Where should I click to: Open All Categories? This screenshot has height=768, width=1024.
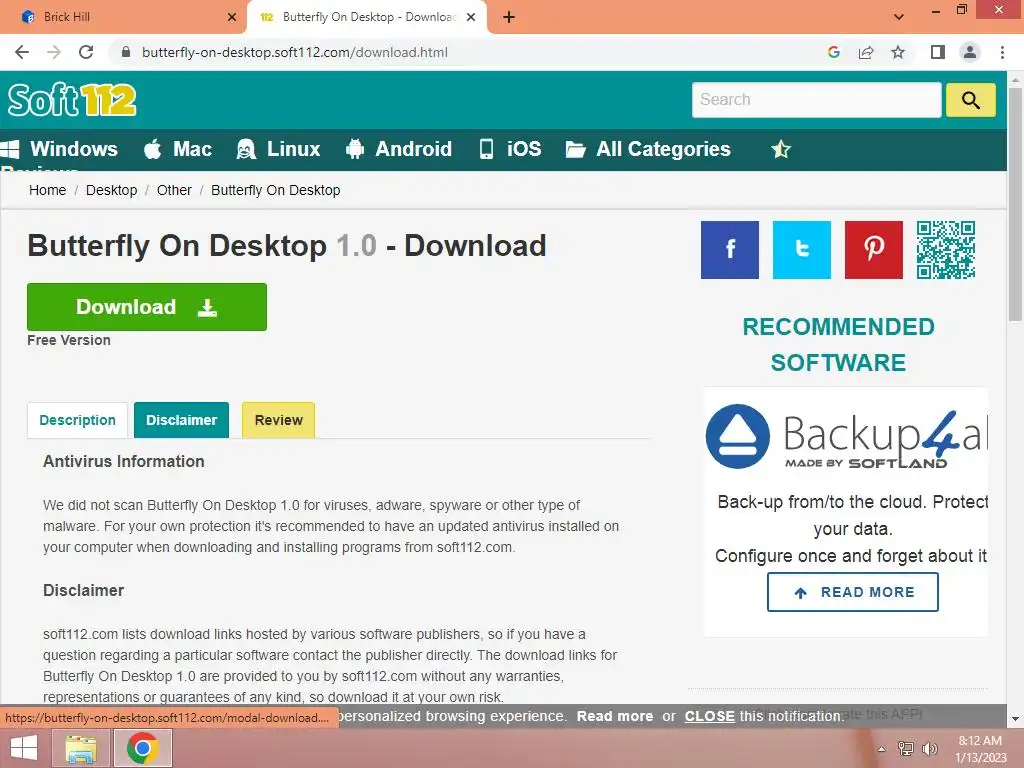tap(648, 149)
